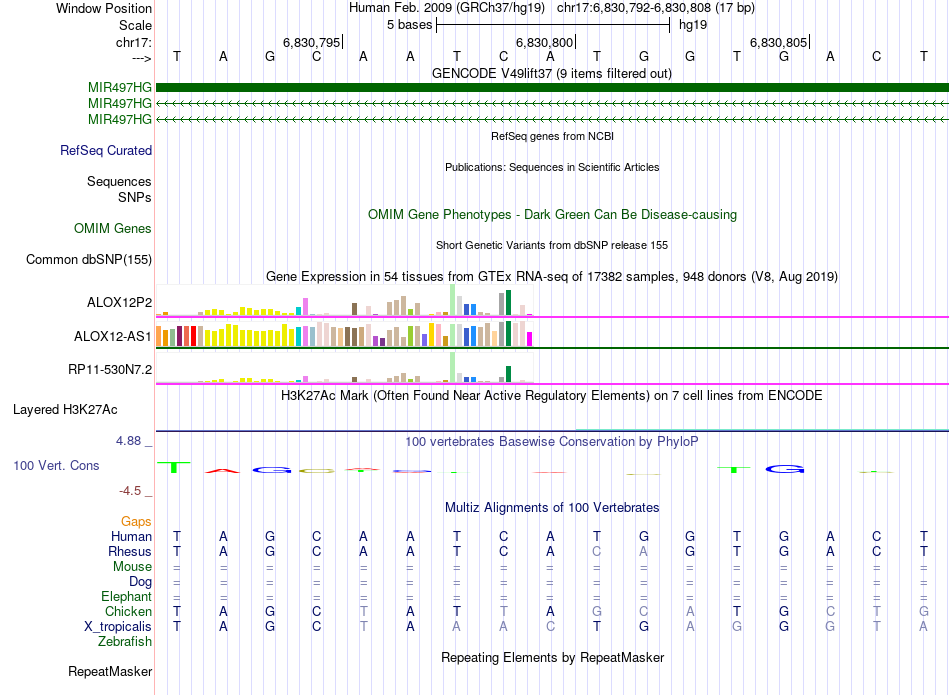Screen dimensions: 950x695
Task: Click the 100 Vert. Cons label
Action: tap(56, 465)
